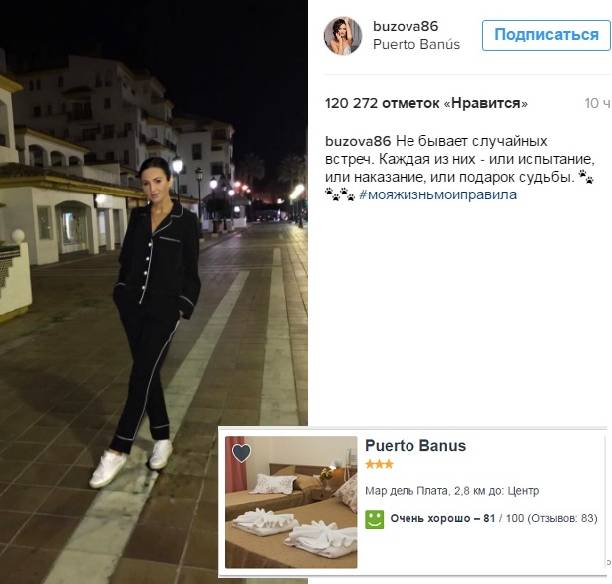The width and height of the screenshot is (612, 584).
Task: Open the hotel room thumbnail image
Action: (291, 502)
